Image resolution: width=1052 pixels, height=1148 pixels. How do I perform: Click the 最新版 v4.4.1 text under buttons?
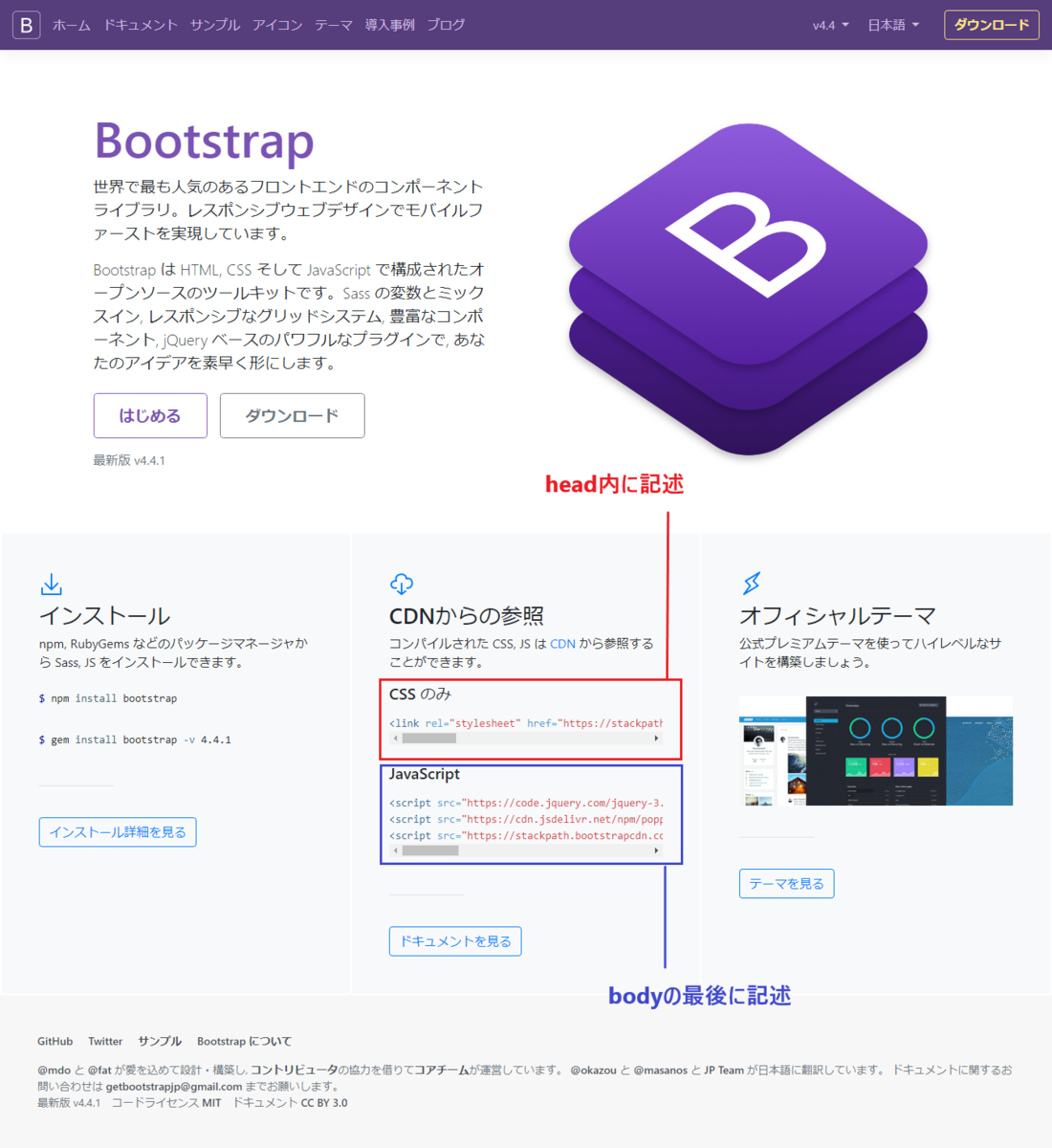[x=129, y=460]
